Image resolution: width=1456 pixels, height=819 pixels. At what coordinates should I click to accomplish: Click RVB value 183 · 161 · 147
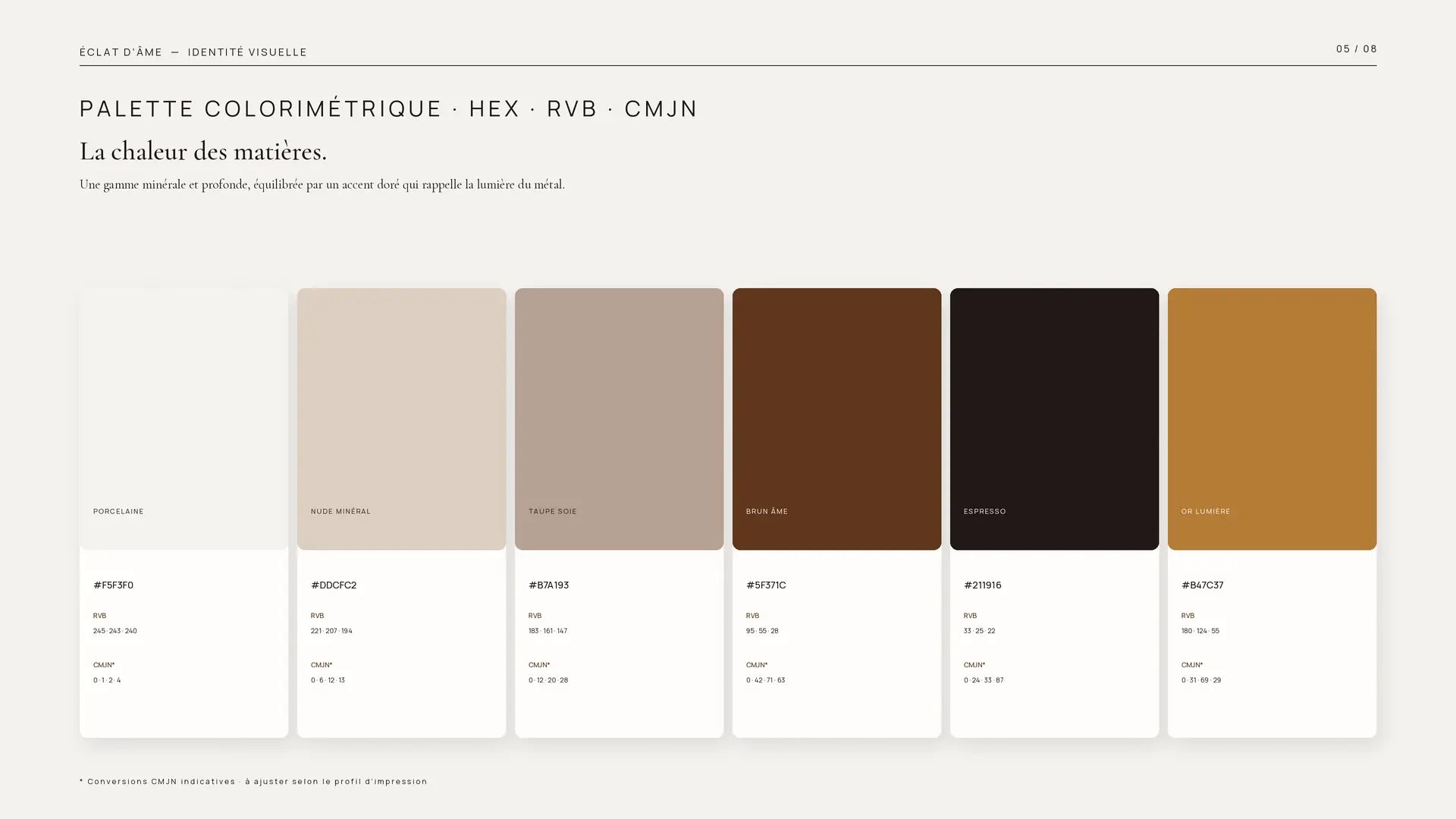point(548,631)
